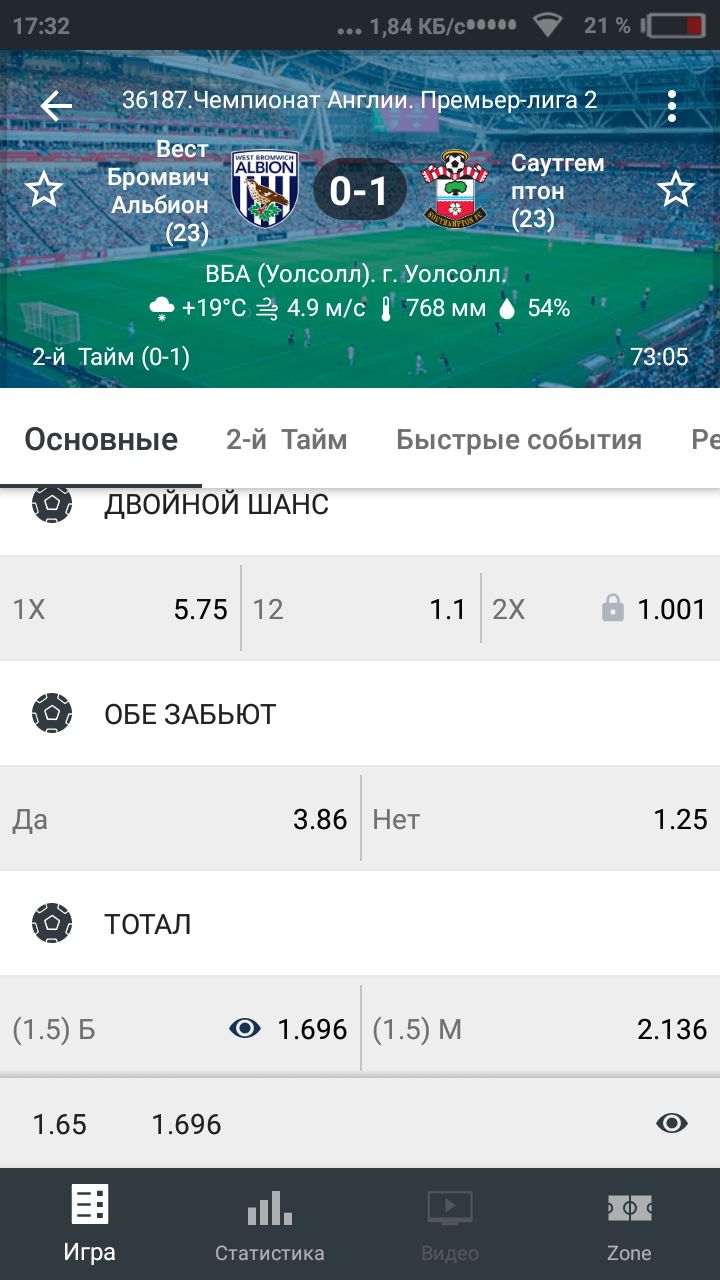The image size is (720, 1280).
Task: Select the 1X odds 5.75
Action: tap(120, 609)
